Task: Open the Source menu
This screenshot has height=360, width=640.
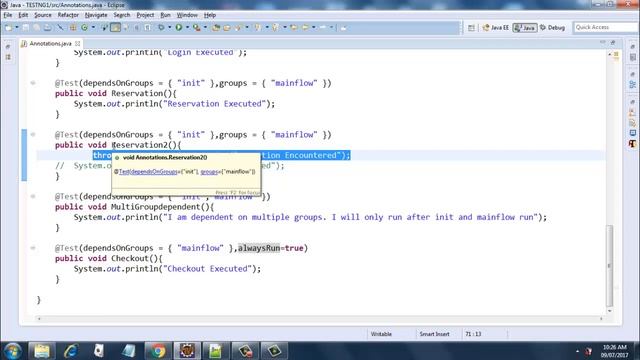Action: (x=43, y=15)
